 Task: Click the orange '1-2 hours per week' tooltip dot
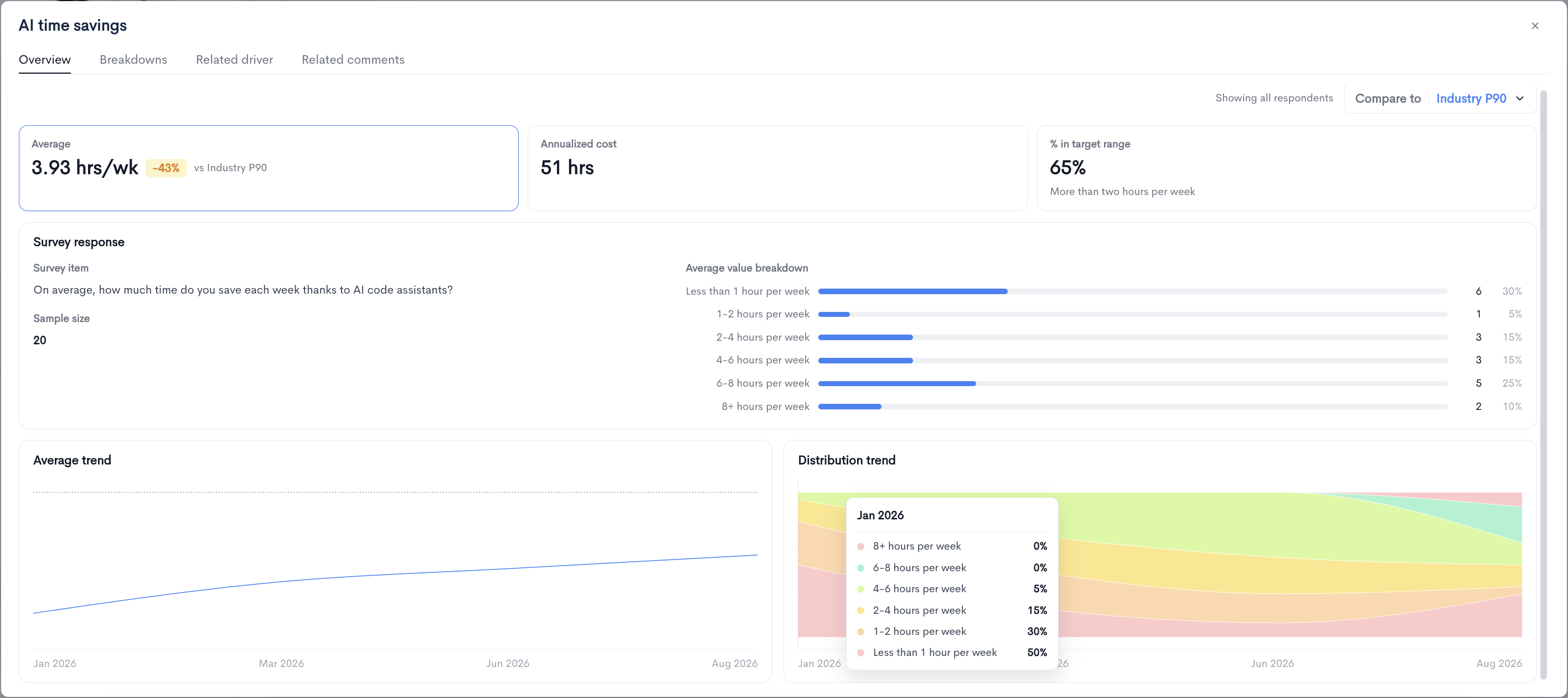pyautogui.click(x=861, y=632)
